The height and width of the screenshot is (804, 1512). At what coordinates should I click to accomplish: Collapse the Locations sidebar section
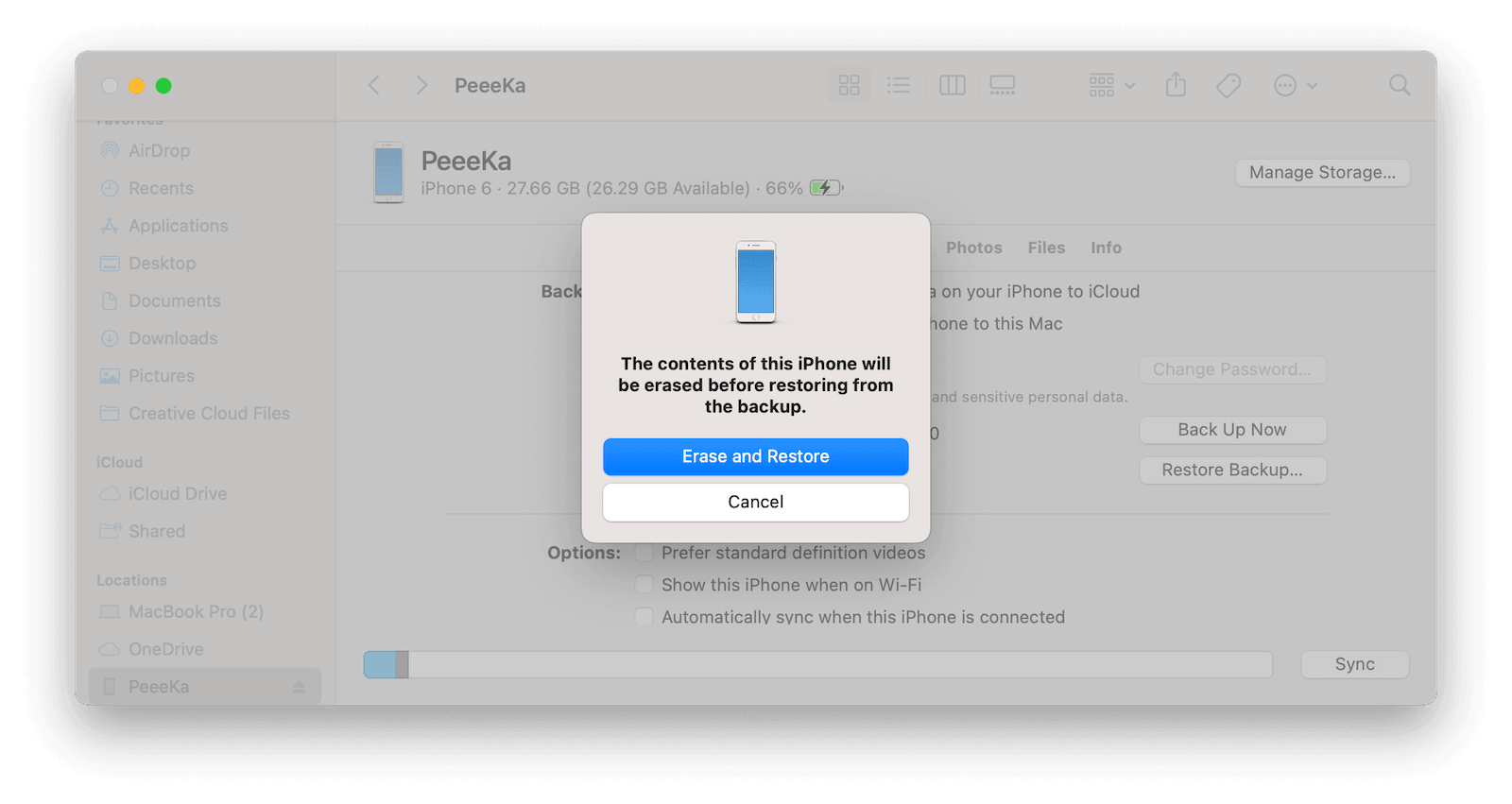131,579
